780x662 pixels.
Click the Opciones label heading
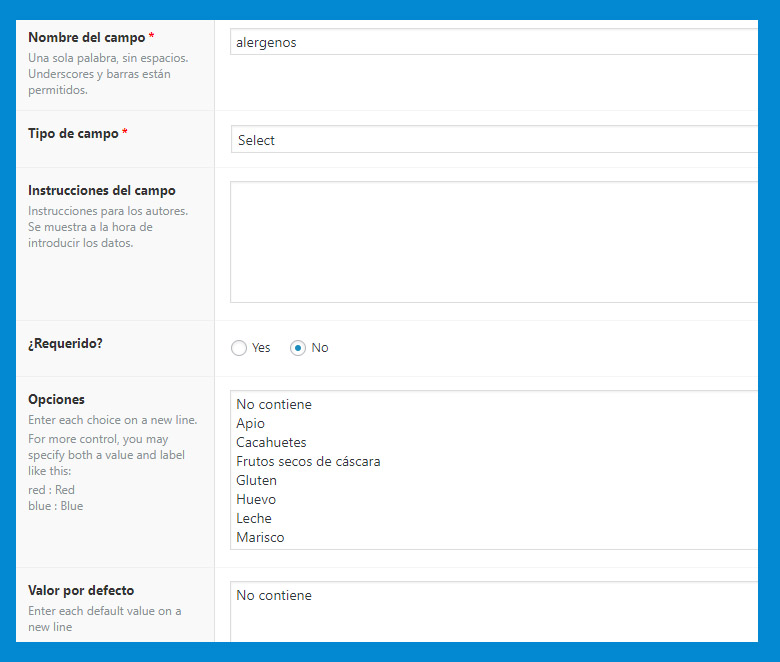56,399
